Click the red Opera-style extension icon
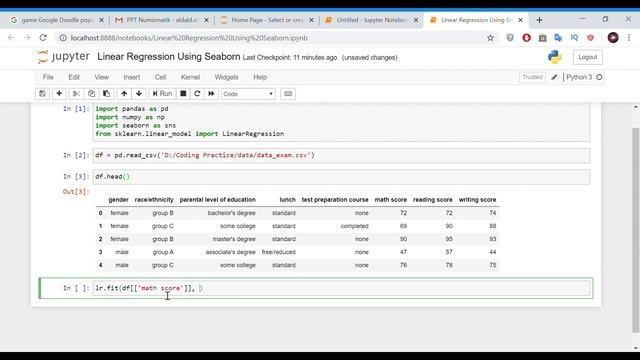This screenshot has width=640, height=360. [x=527, y=38]
